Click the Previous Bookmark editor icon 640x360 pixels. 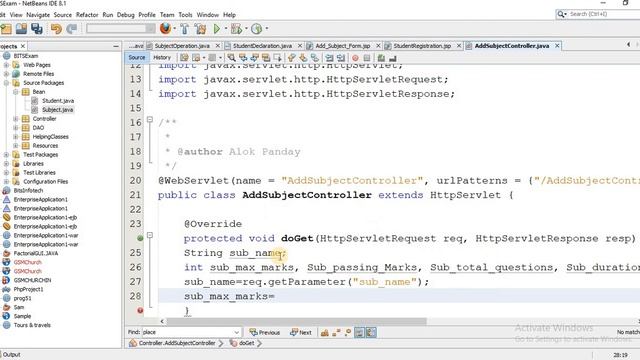pyautogui.click(x=291, y=58)
